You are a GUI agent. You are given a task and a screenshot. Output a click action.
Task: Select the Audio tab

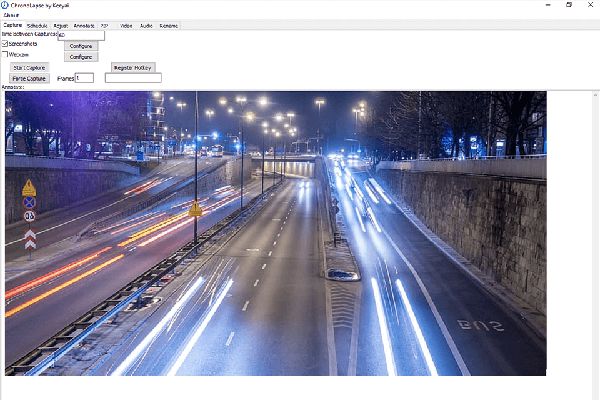[146, 26]
